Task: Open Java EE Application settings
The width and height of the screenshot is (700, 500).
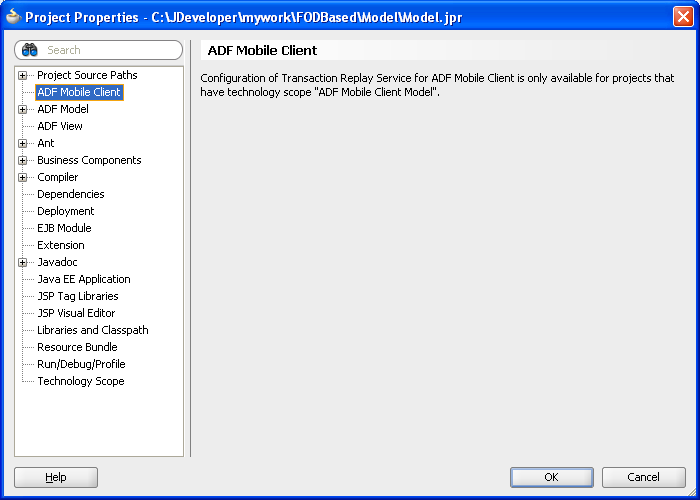Action: click(84, 279)
